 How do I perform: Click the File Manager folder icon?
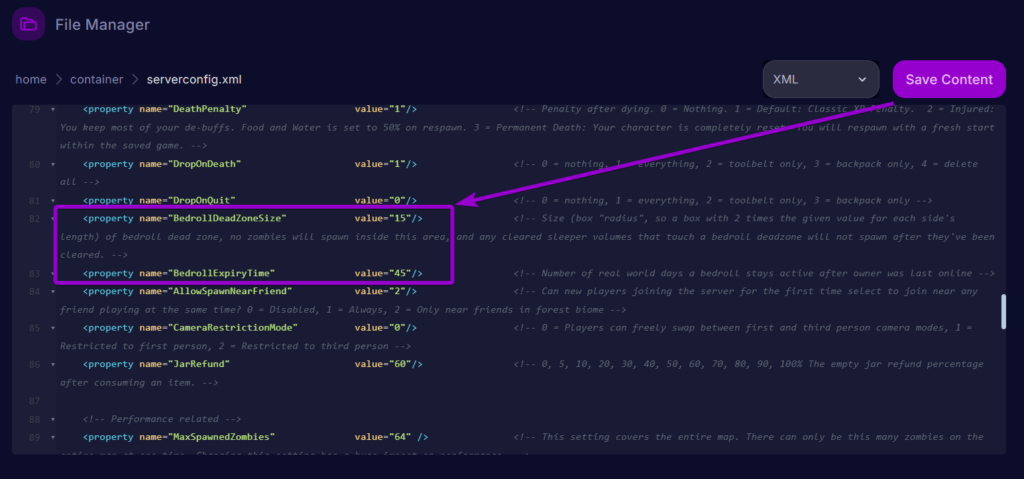(28, 24)
